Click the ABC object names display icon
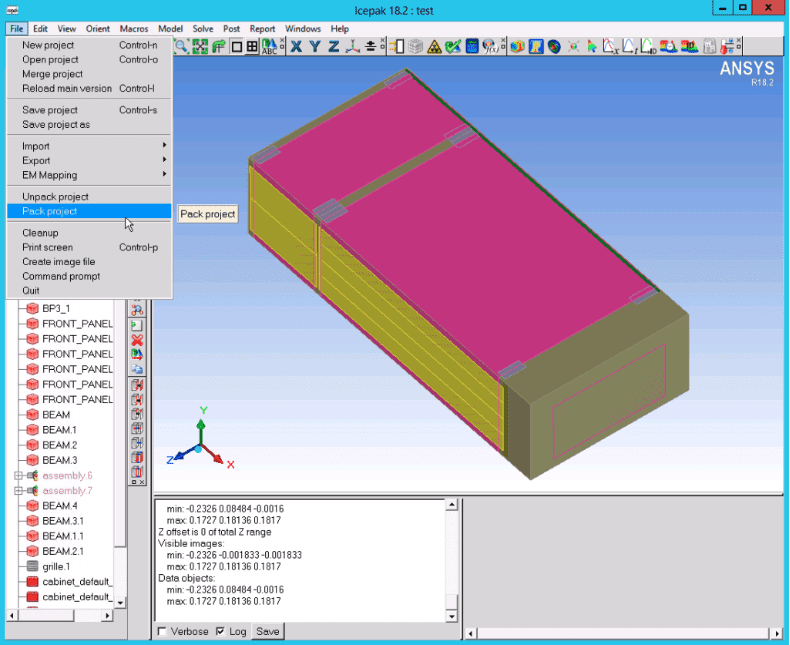 click(270, 47)
